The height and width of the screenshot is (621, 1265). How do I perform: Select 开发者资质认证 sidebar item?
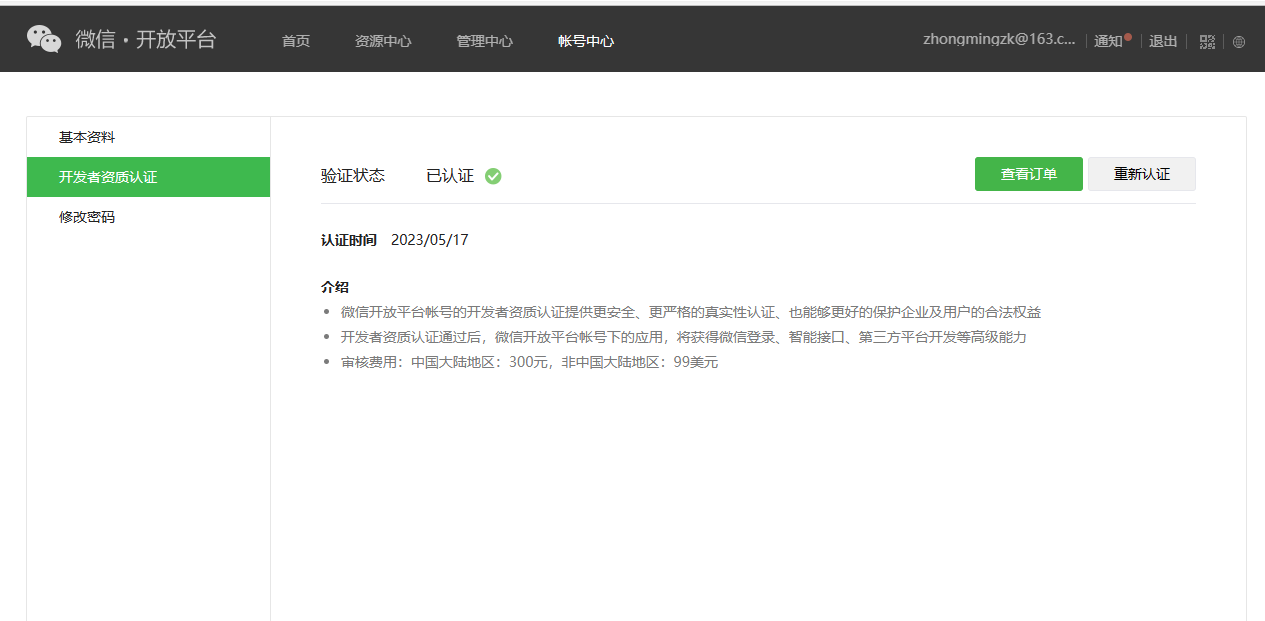click(148, 177)
